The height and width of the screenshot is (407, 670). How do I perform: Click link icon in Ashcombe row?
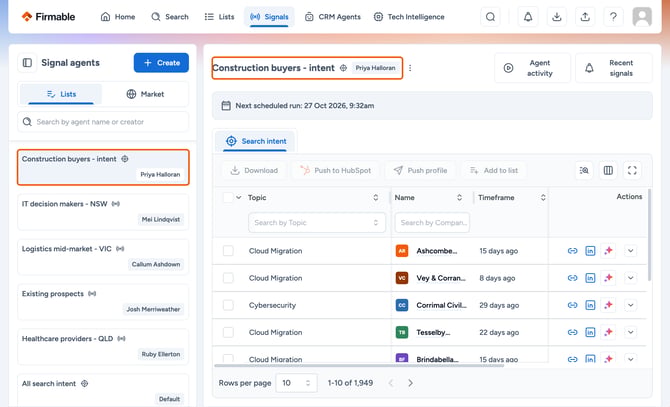(572, 251)
